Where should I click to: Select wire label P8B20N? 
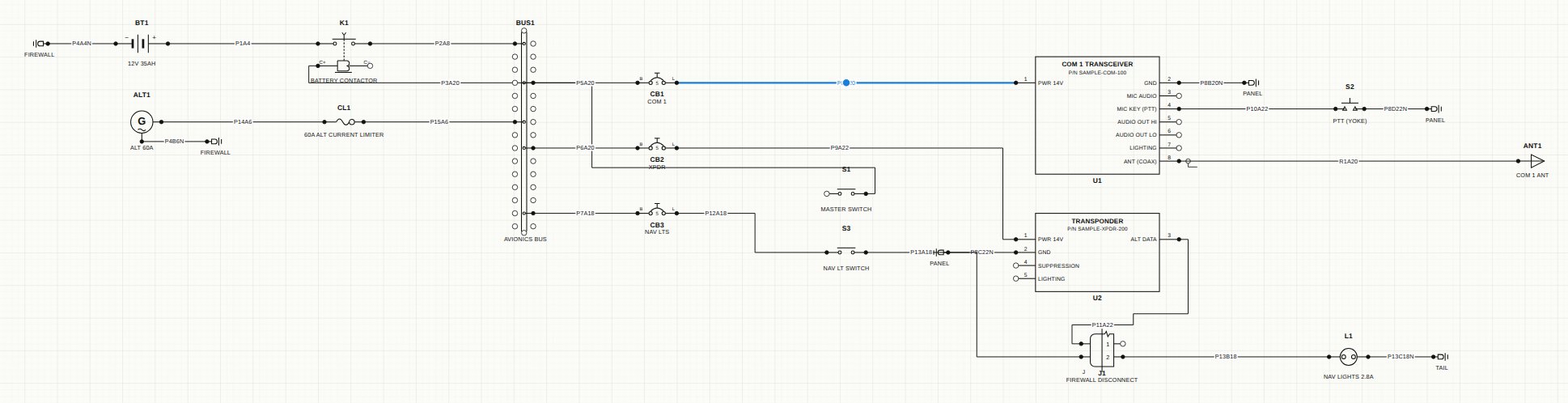point(1211,83)
